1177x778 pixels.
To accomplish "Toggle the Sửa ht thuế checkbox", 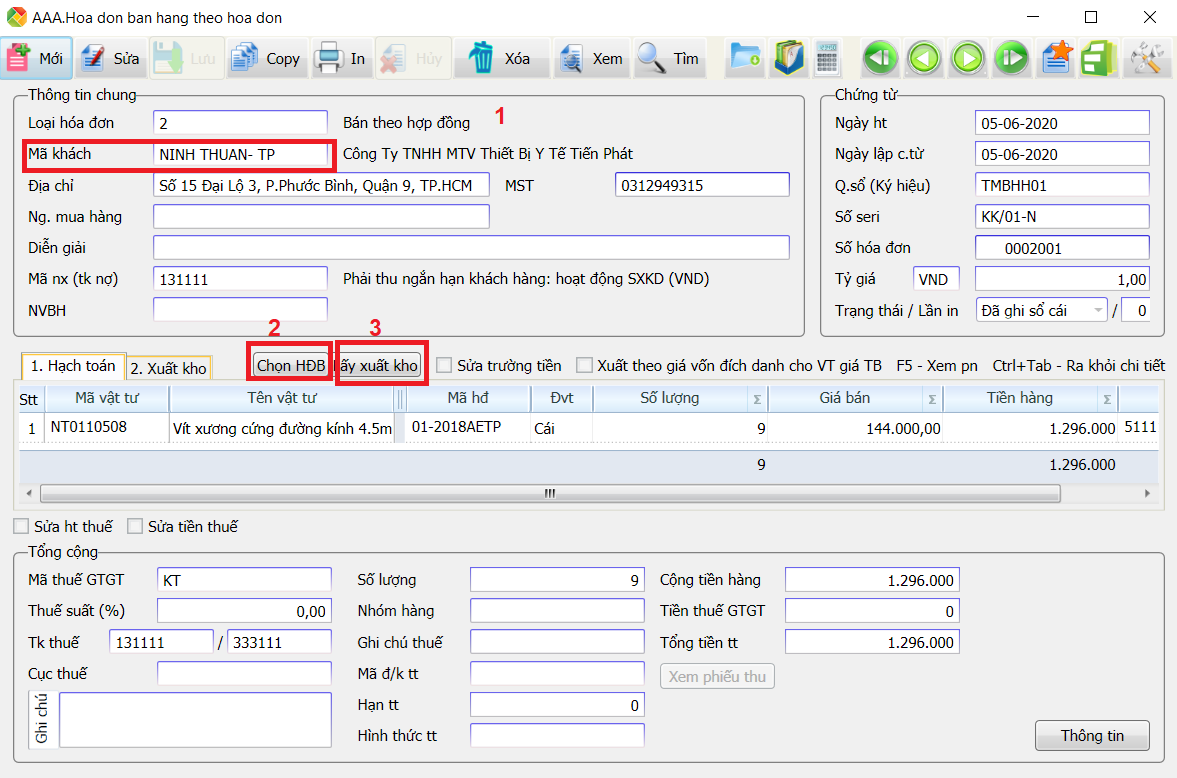I will click(x=21, y=526).
